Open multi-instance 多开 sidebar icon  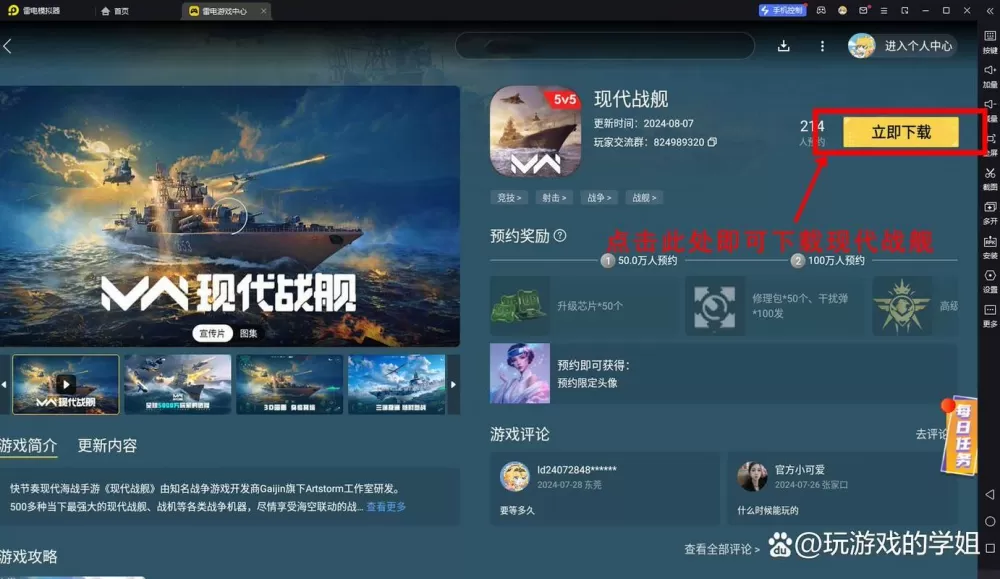(x=990, y=213)
